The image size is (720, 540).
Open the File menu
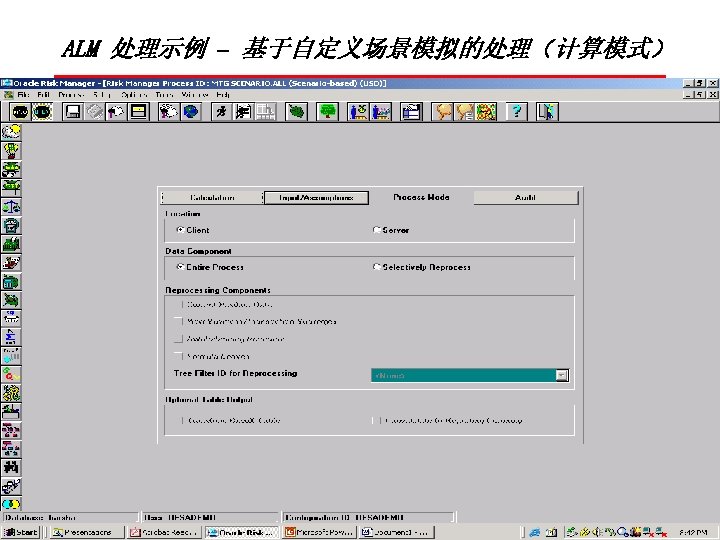23,95
